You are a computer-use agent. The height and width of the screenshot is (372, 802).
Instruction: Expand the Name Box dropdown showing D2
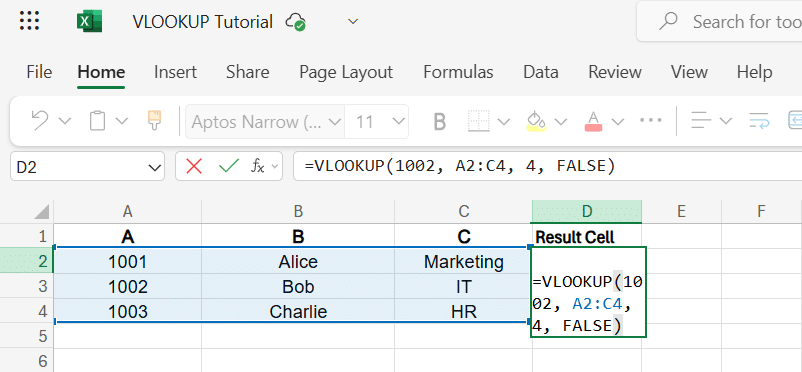click(x=153, y=167)
